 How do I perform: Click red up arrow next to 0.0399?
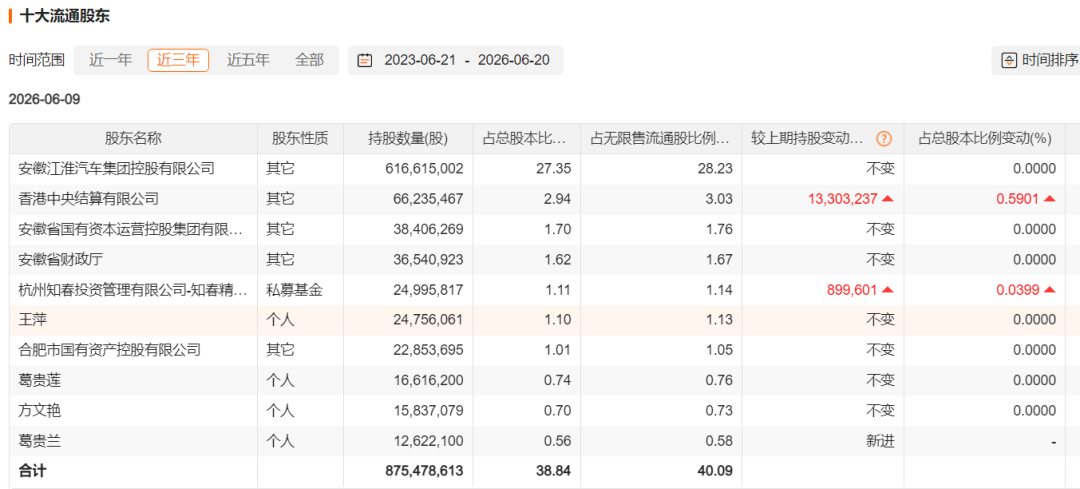[1050, 291]
